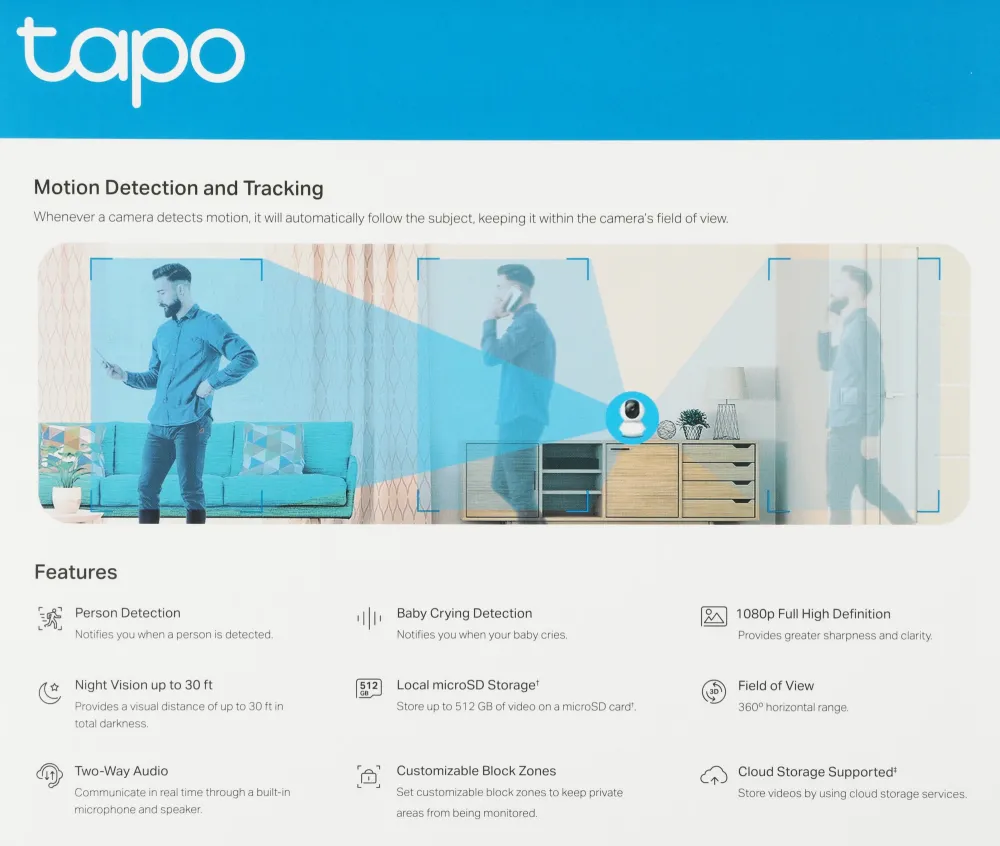
Task: Click the "Person Detection" title
Action: (x=128, y=613)
